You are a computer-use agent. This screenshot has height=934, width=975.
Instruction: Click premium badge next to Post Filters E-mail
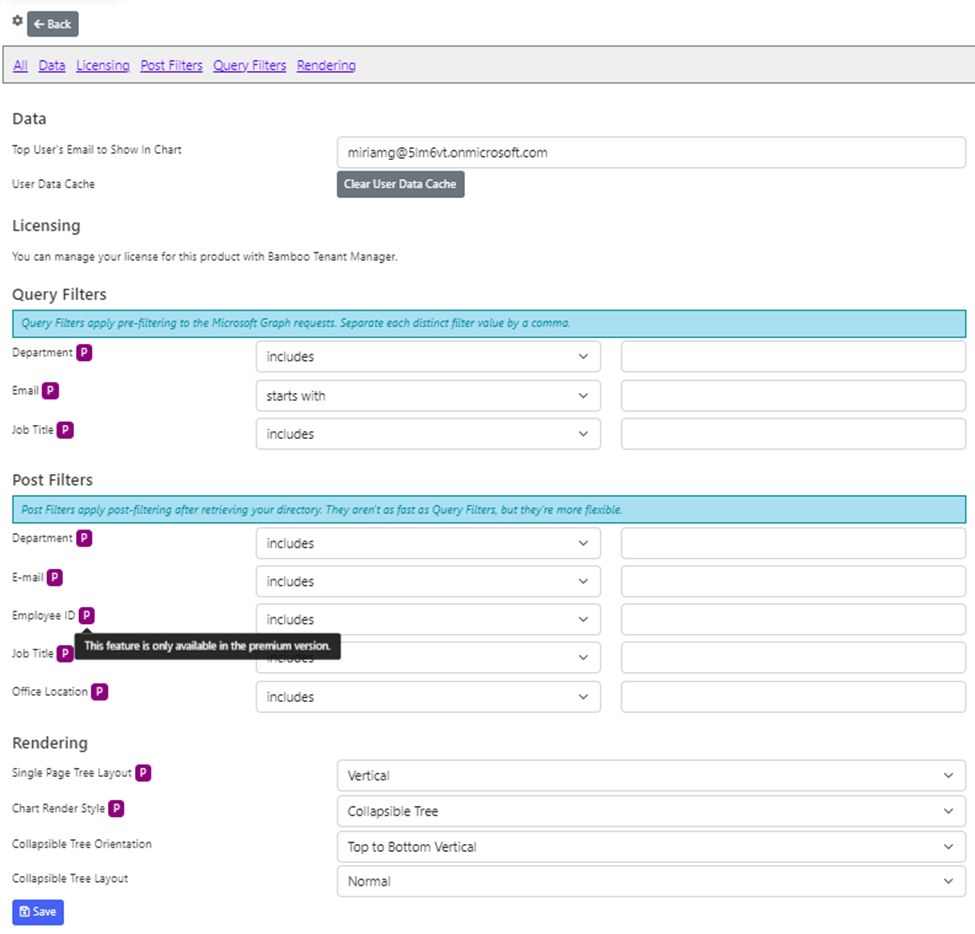(55, 577)
